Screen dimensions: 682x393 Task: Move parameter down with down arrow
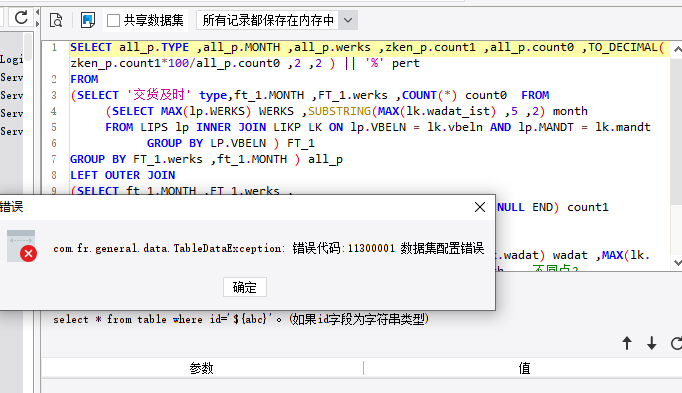(x=651, y=343)
